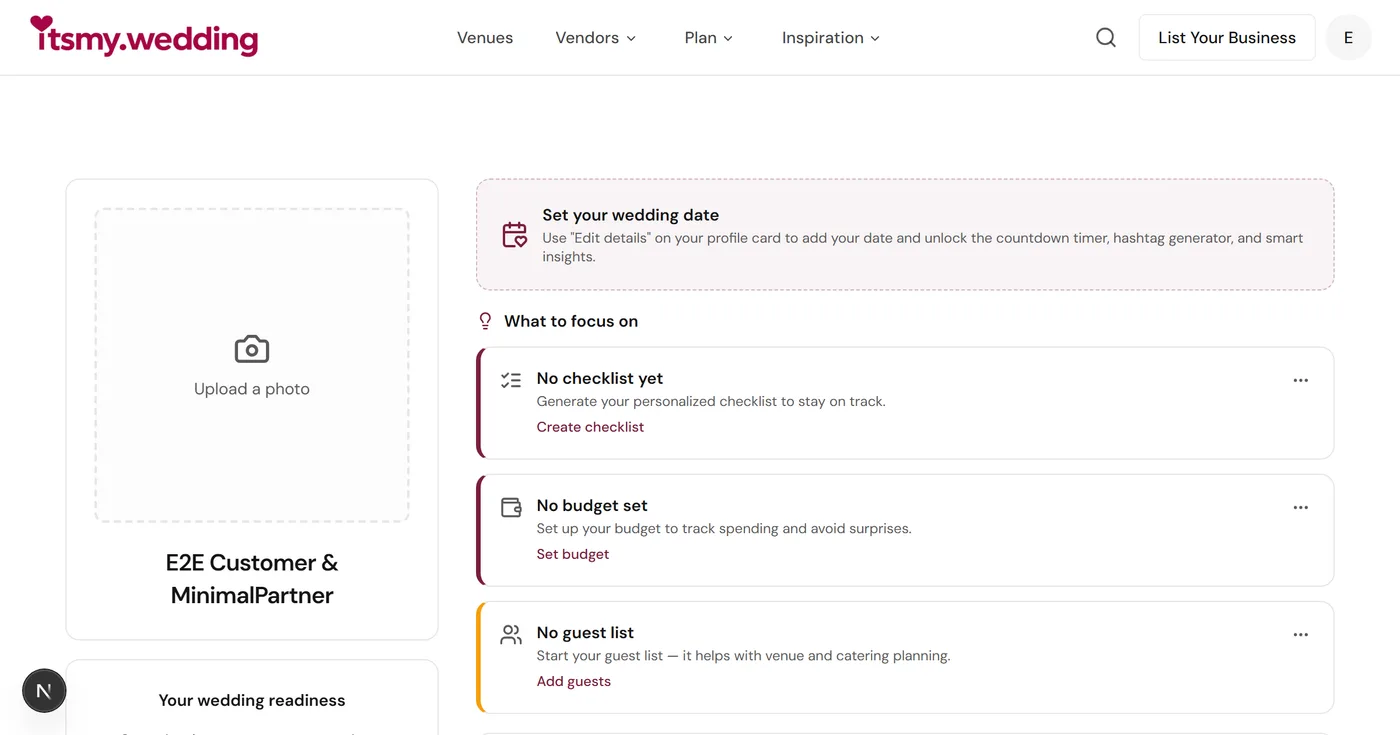Click the guests icon on the No guest list card
This screenshot has height=735, width=1400.
click(x=511, y=634)
